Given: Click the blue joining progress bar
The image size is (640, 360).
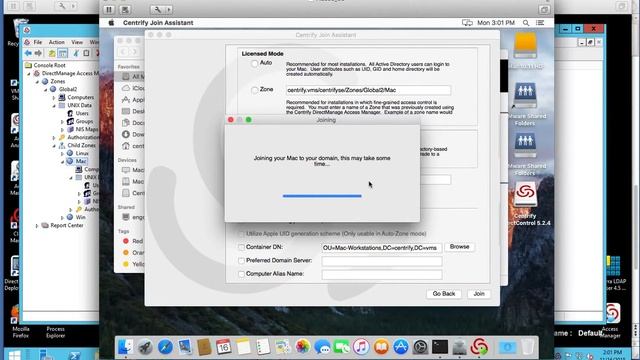Looking at the screenshot, I should [322, 196].
